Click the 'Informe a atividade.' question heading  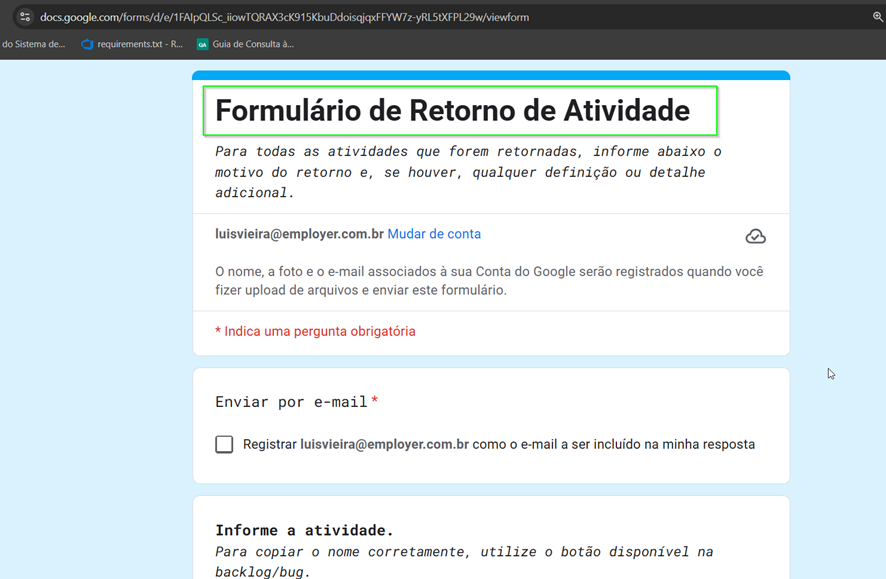[x=304, y=530]
